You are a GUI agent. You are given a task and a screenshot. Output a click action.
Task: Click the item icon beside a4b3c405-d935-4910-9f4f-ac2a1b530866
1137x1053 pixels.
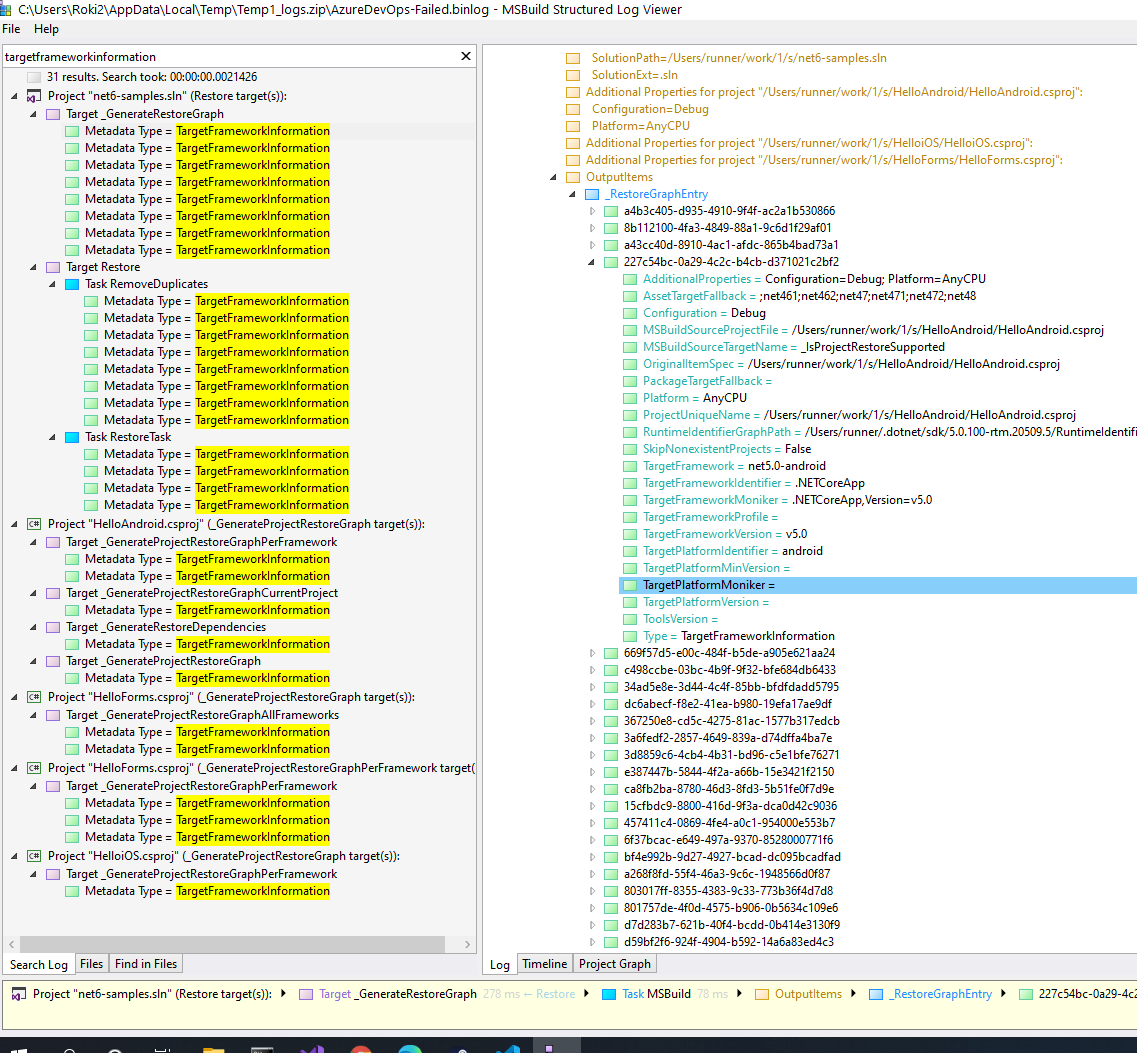tap(611, 211)
